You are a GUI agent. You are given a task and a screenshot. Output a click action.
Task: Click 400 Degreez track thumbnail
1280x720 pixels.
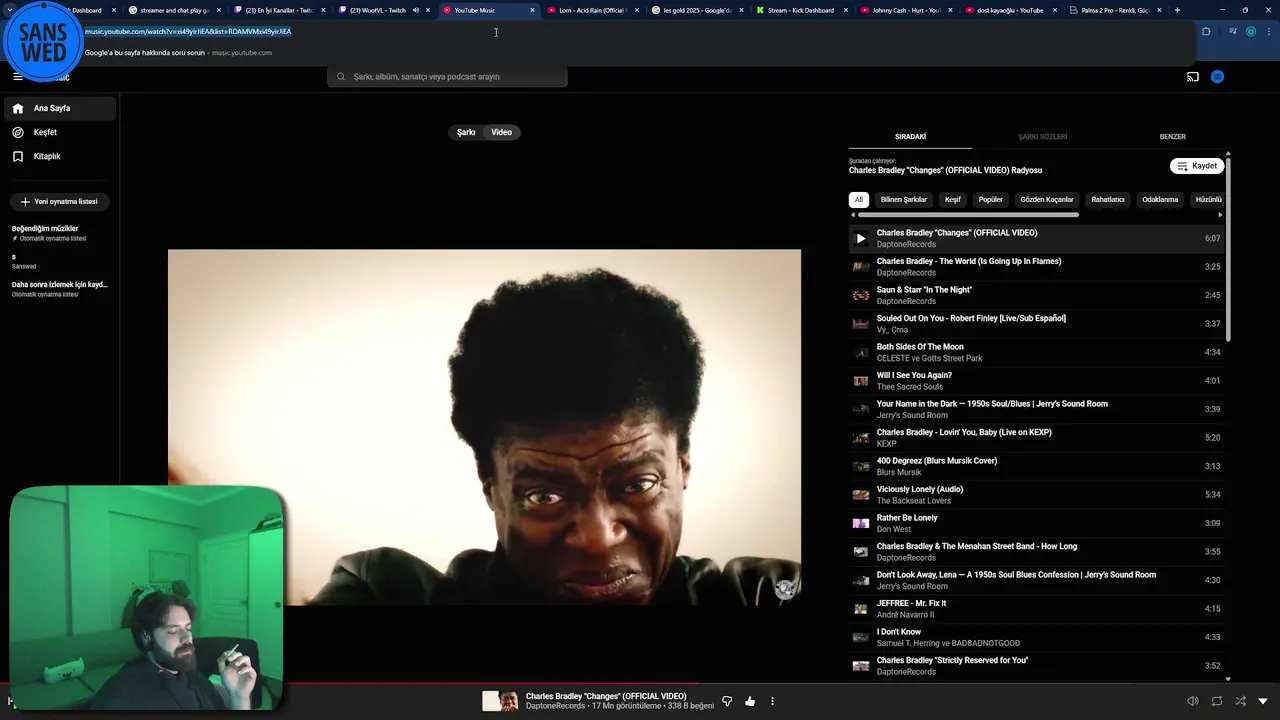coord(860,466)
